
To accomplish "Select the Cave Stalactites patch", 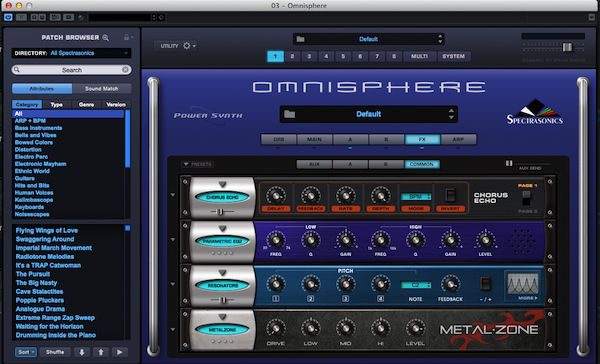I will click(x=39, y=292).
